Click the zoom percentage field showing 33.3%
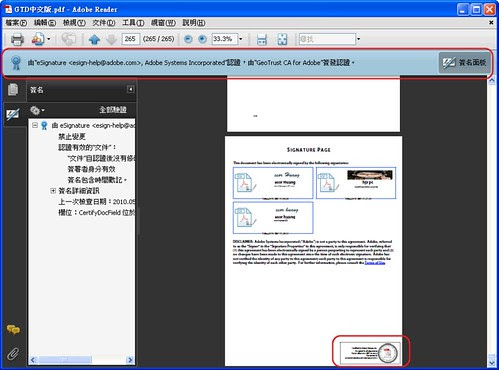The image size is (499, 370). [224, 39]
